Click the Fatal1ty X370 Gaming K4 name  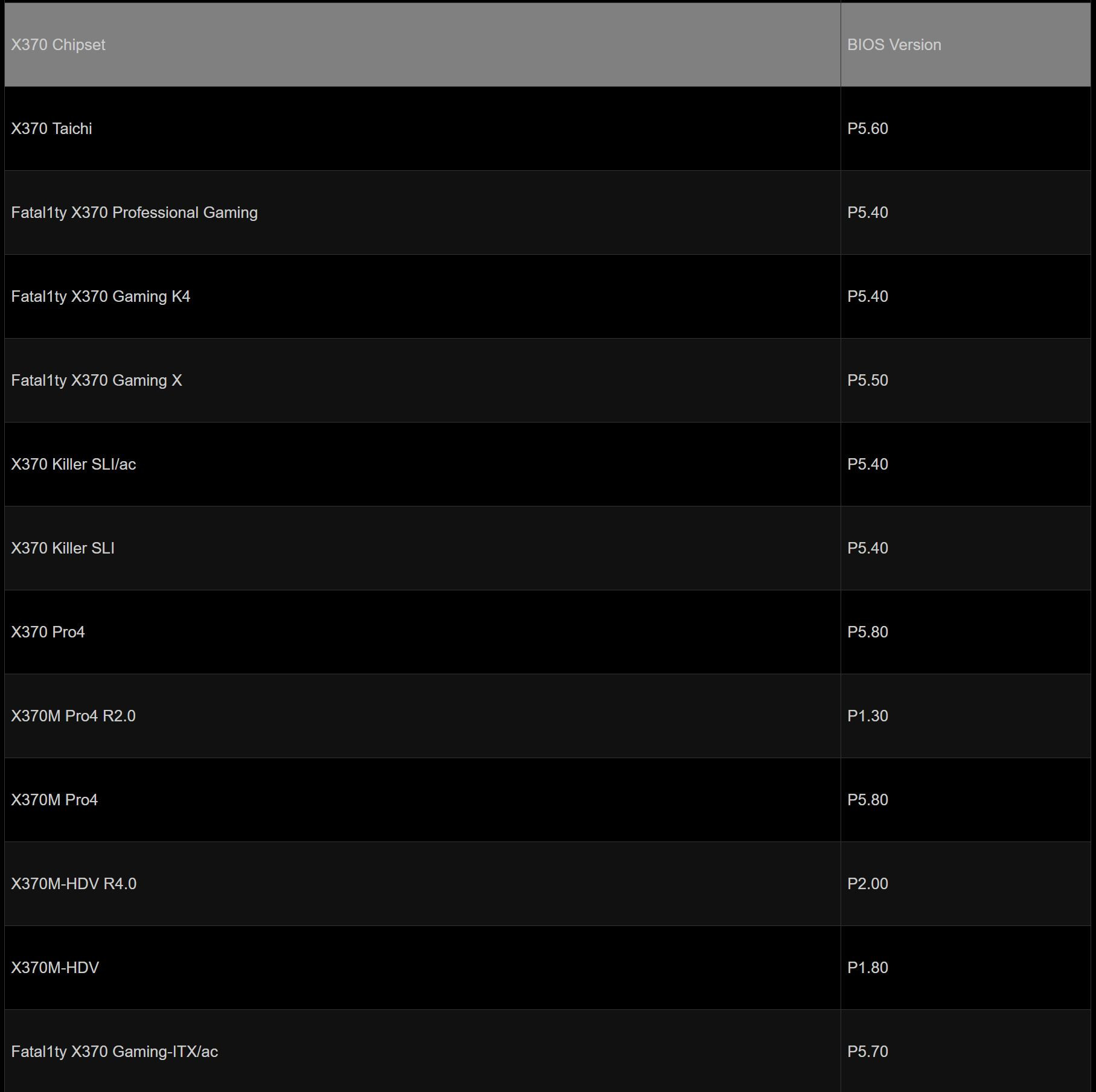[100, 296]
